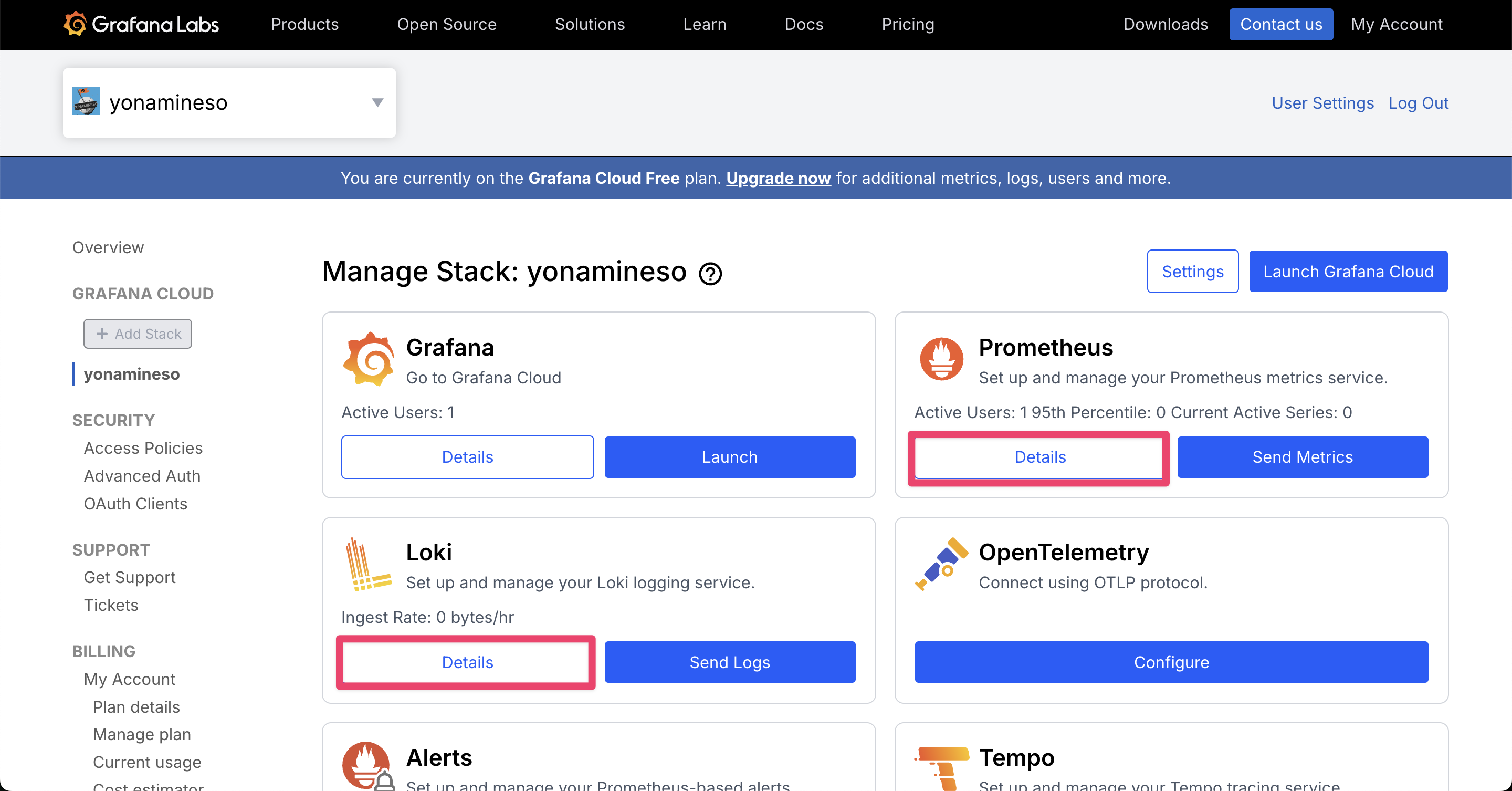This screenshot has height=791, width=1512.
Task: Open the My Account top menu
Action: 1396,24
